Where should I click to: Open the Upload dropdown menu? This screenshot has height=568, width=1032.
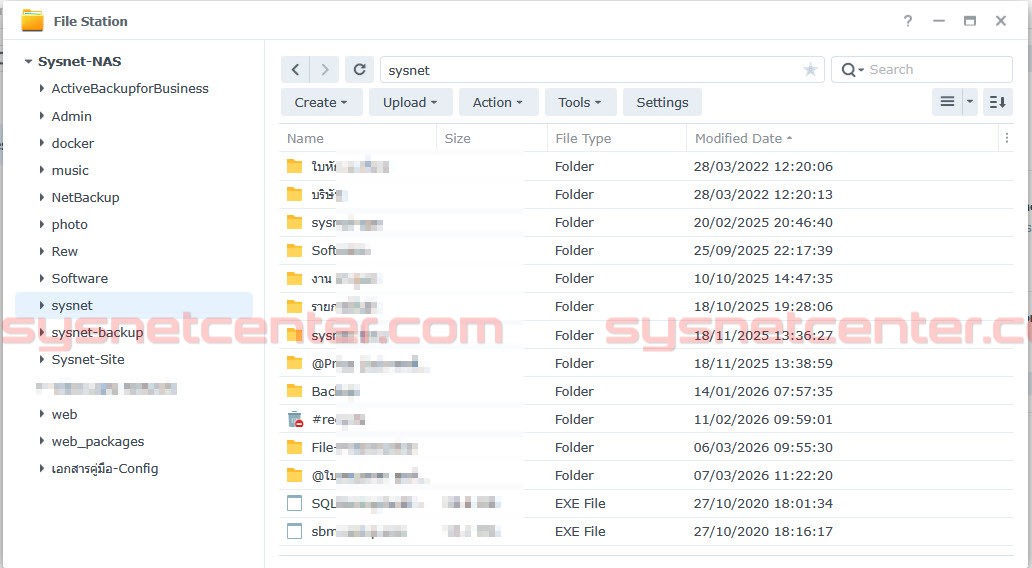410,102
